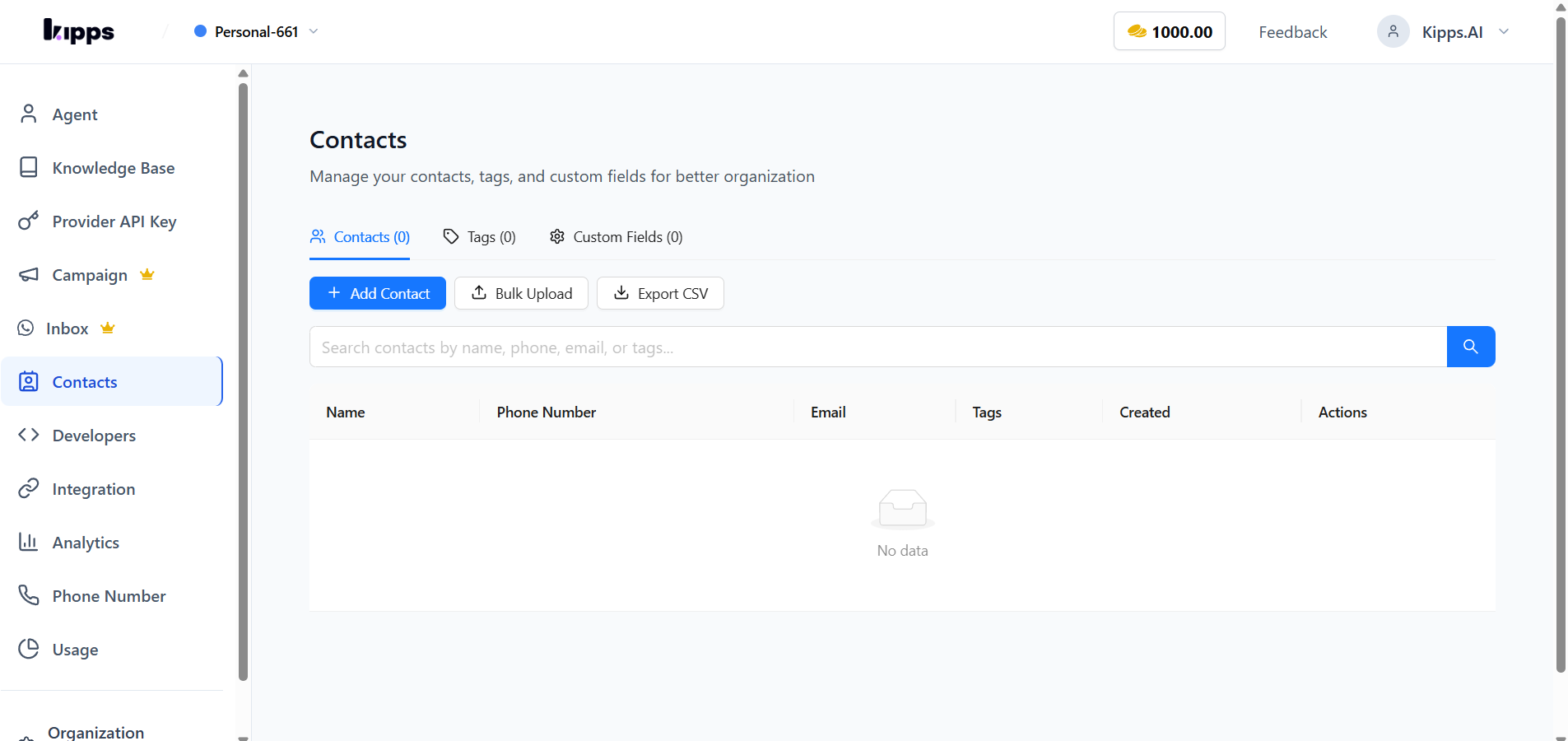
Task: Switch to the Custom Fields (0) tab
Action: pos(616,237)
